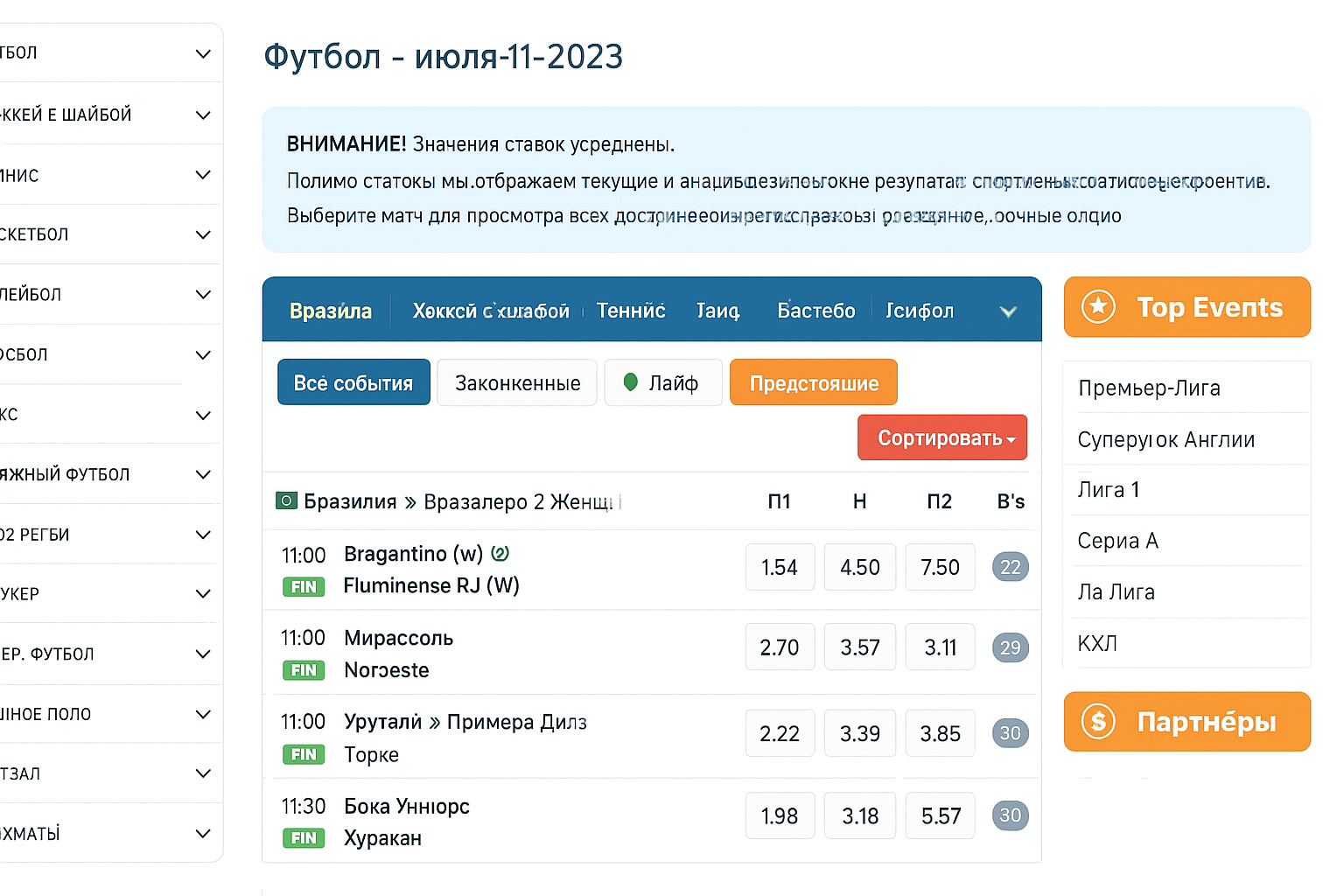Click the 22 bookmakers badge for Bragantino
1344x896 pixels.
[1010, 567]
